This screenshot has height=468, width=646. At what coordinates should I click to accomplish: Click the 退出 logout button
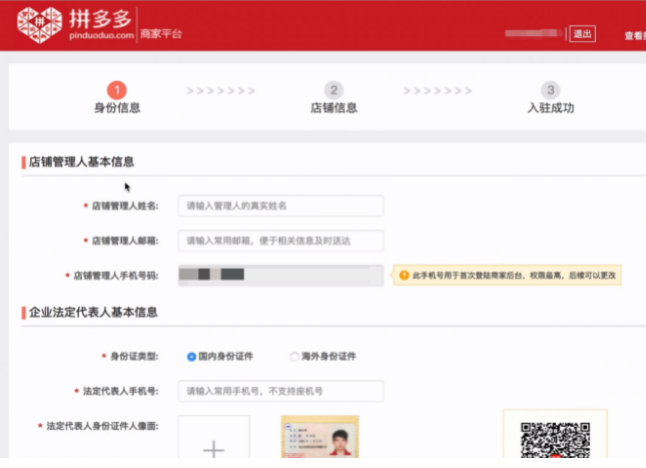pos(583,34)
